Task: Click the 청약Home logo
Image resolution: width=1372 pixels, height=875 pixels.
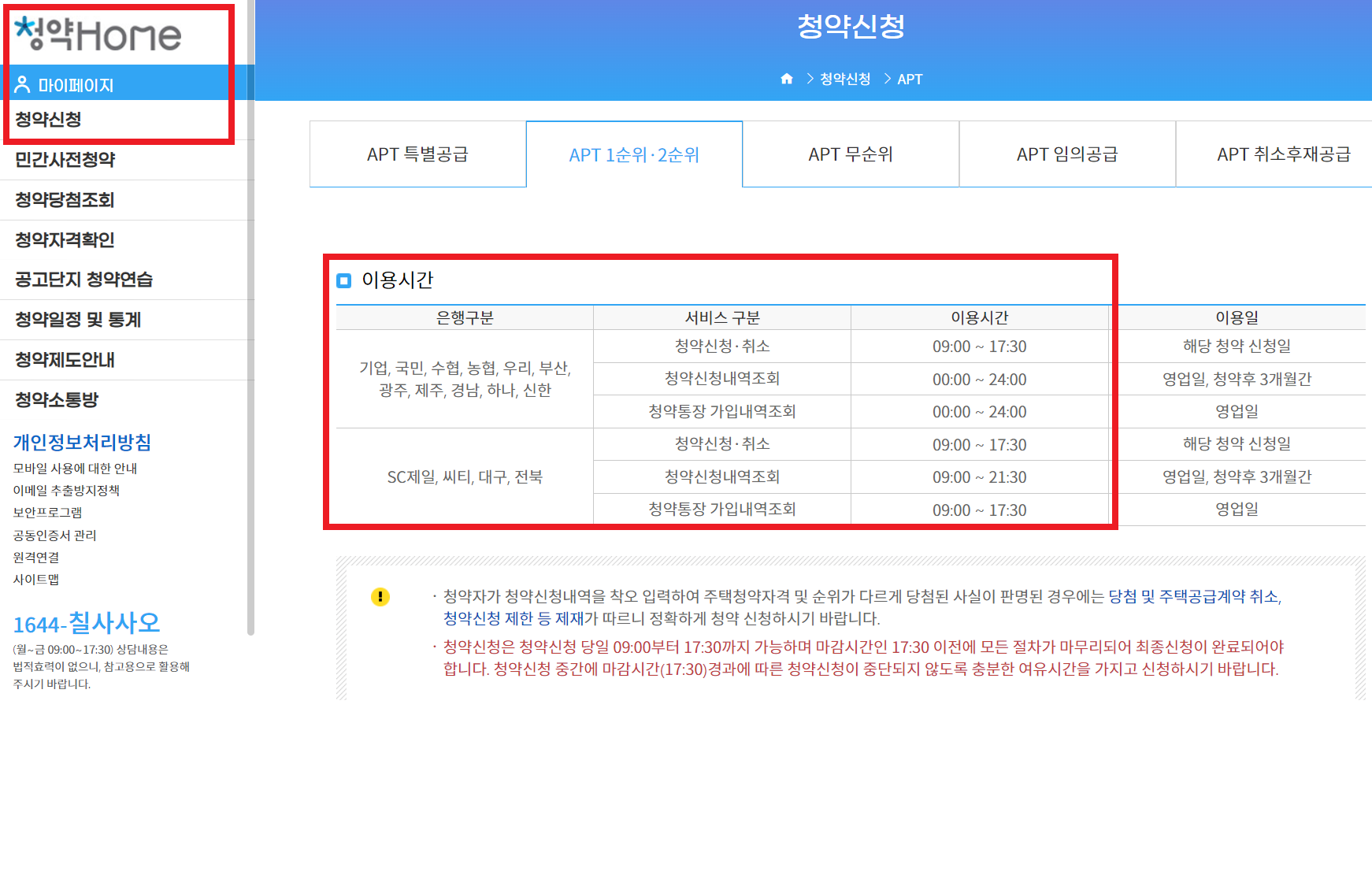Action: (98, 33)
